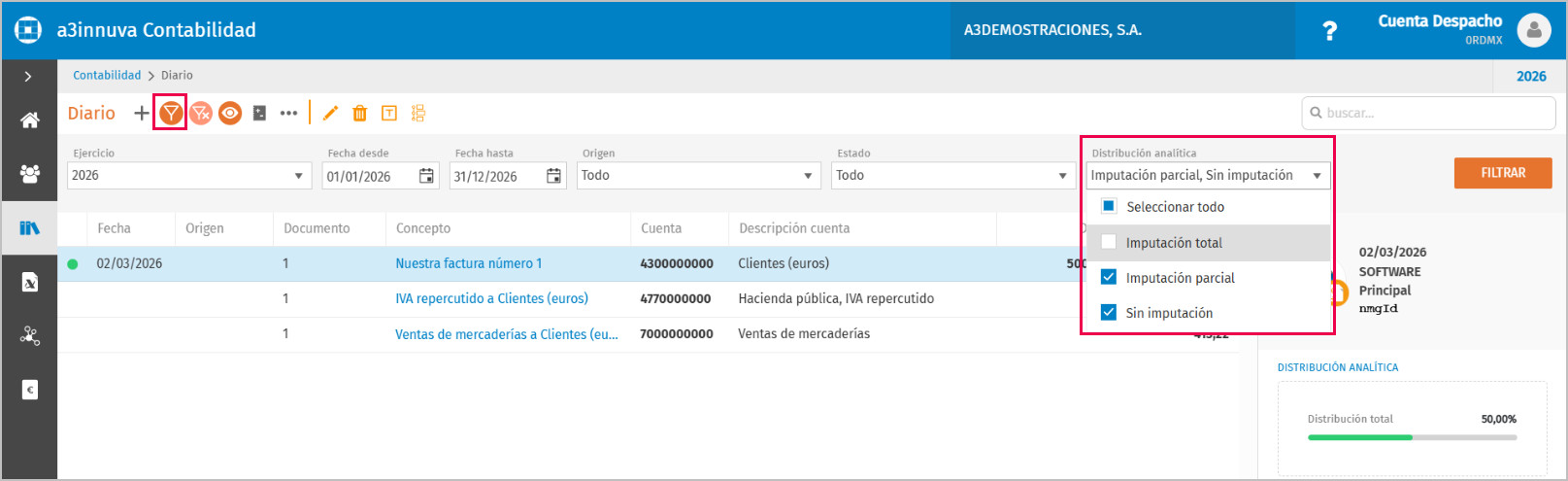This screenshot has height=481, width=1568.
Task: Click the DISTRIBUCIÓN ANALÍTICA panel heading
Action: coord(1338,367)
